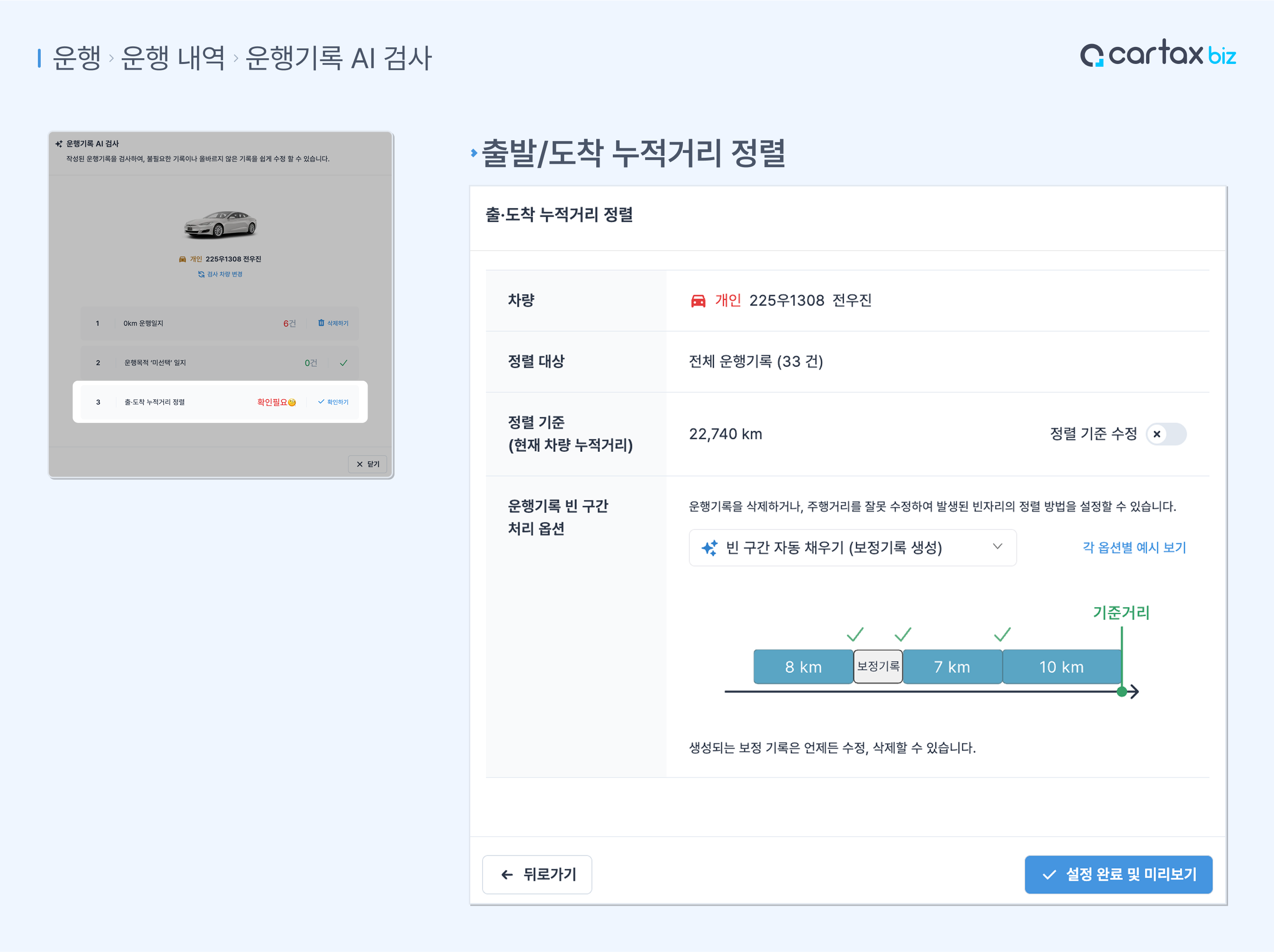Click the red car icon in 차량 row

point(698,301)
